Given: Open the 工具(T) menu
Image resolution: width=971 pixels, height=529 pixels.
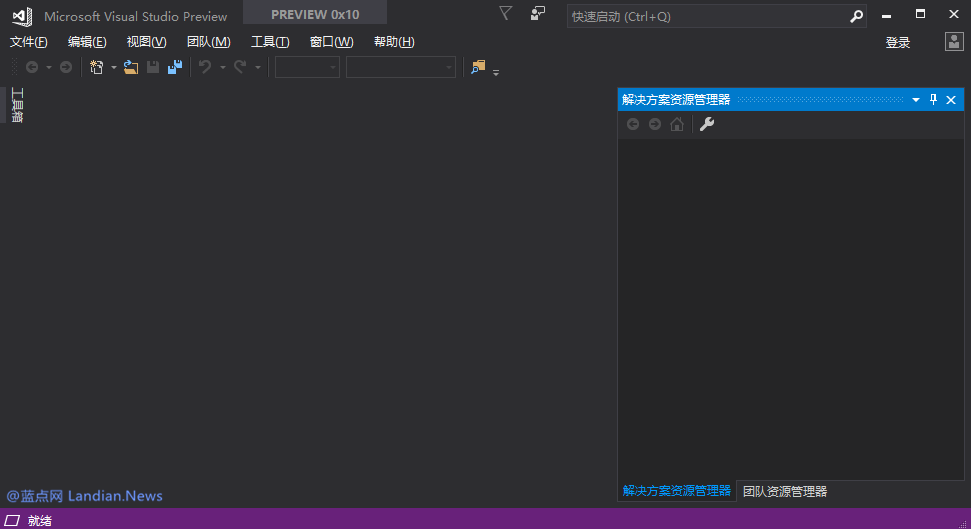Looking at the screenshot, I should pos(270,42).
